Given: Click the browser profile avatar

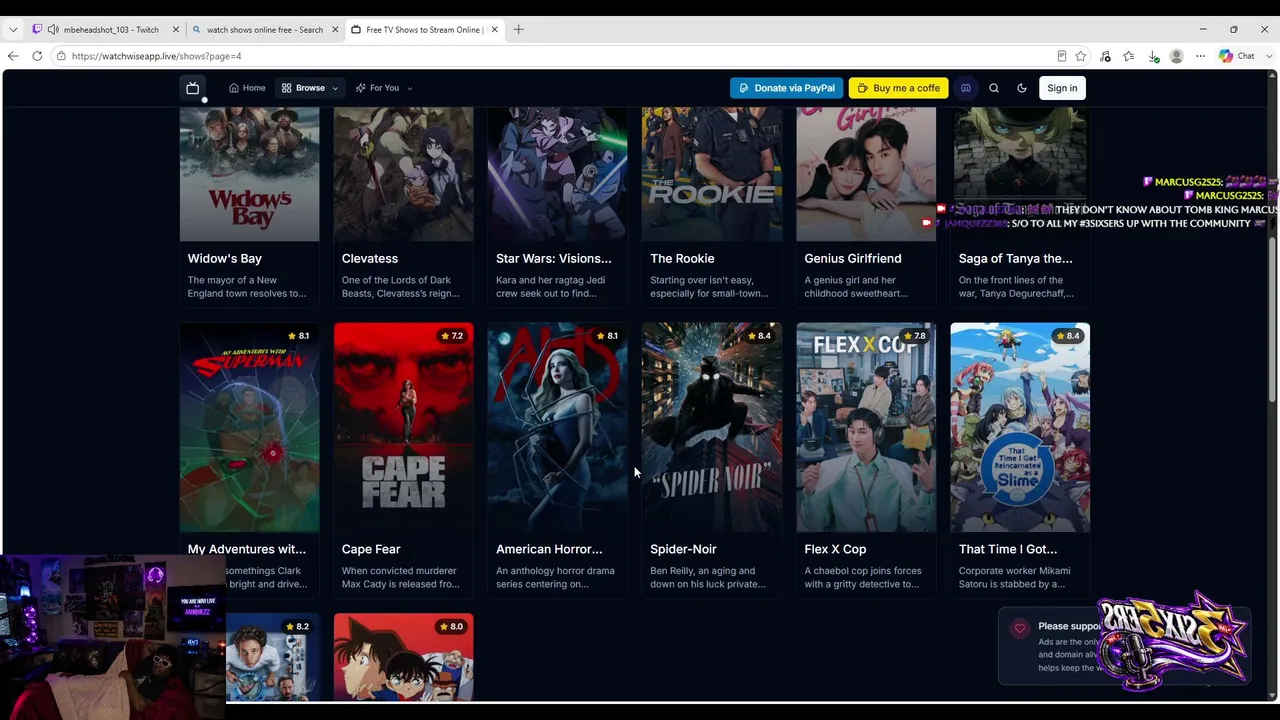Looking at the screenshot, I should [1177, 56].
